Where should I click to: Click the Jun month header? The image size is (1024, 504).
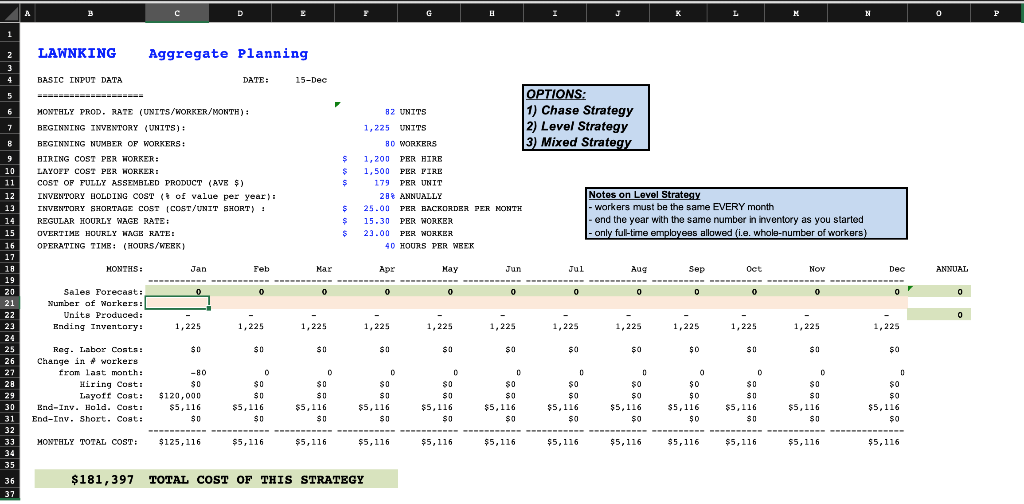coord(513,268)
